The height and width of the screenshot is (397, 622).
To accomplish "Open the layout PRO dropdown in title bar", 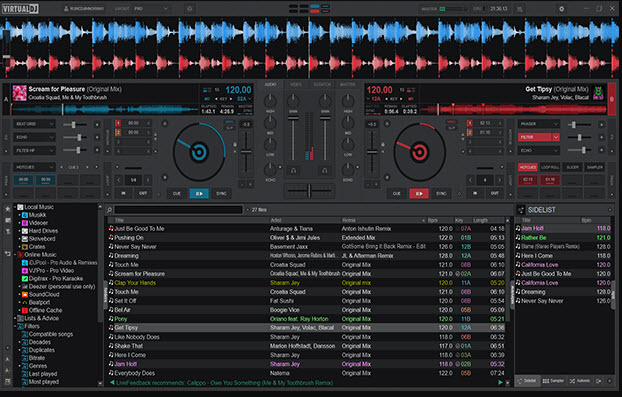I will click(151, 9).
